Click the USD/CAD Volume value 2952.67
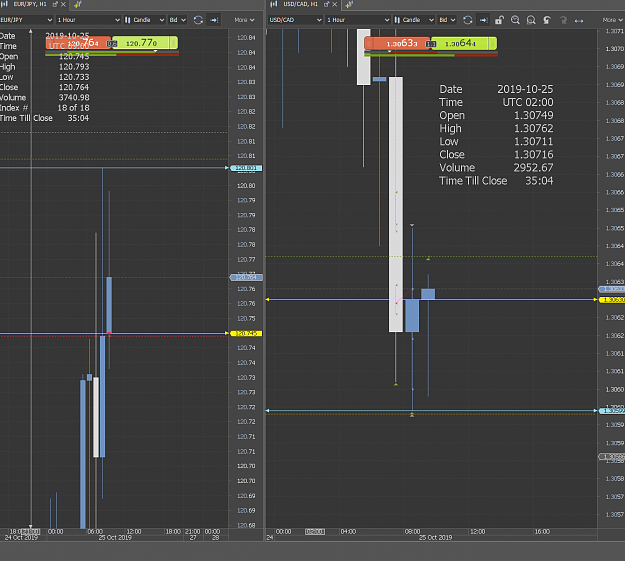 point(533,168)
